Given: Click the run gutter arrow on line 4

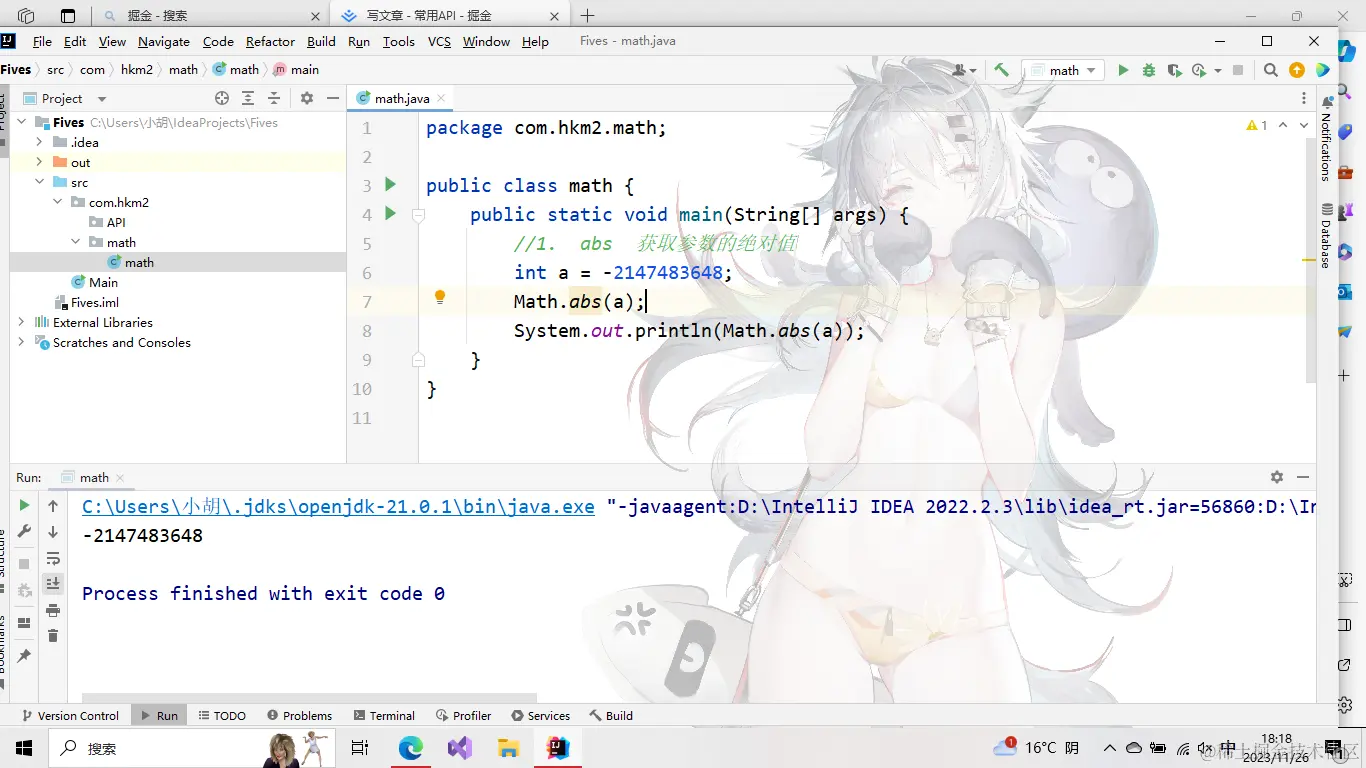Looking at the screenshot, I should pos(391,213).
